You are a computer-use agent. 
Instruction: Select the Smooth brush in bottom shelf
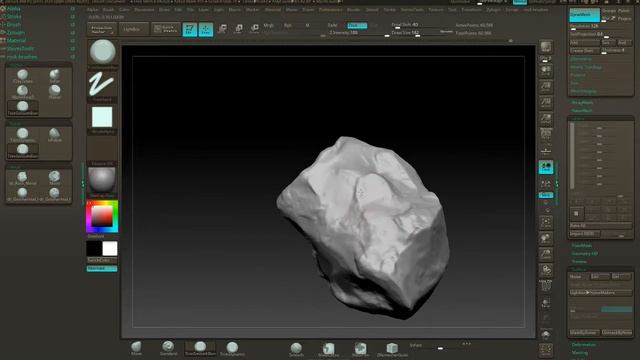click(x=296, y=349)
